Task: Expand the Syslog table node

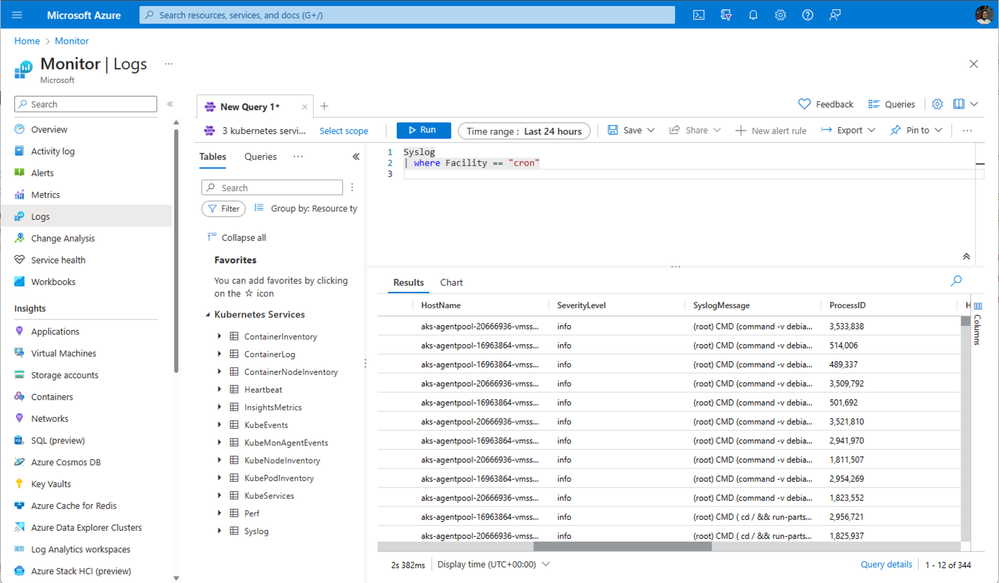Action: pos(219,531)
